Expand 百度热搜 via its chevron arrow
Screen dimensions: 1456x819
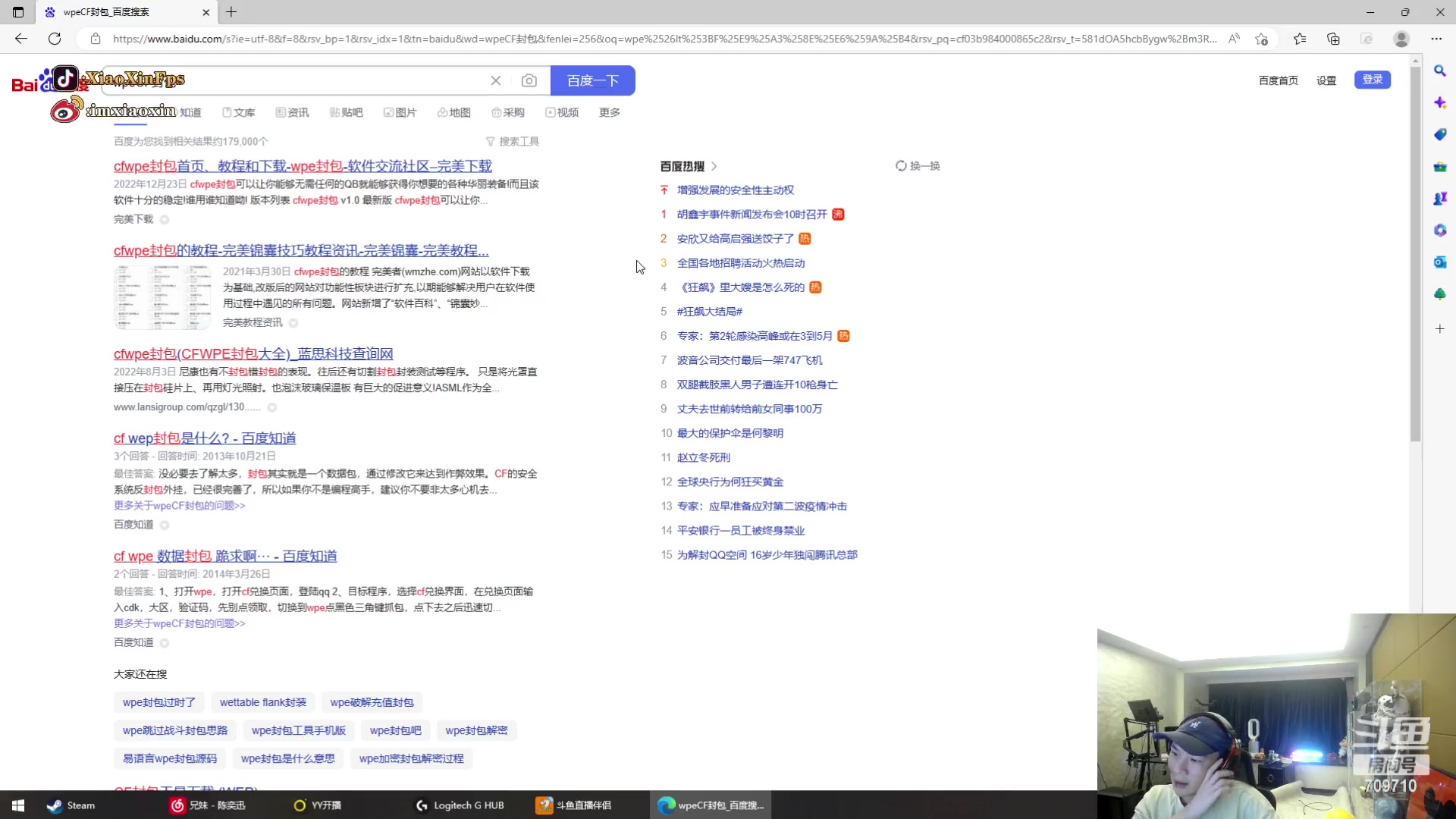tap(714, 165)
